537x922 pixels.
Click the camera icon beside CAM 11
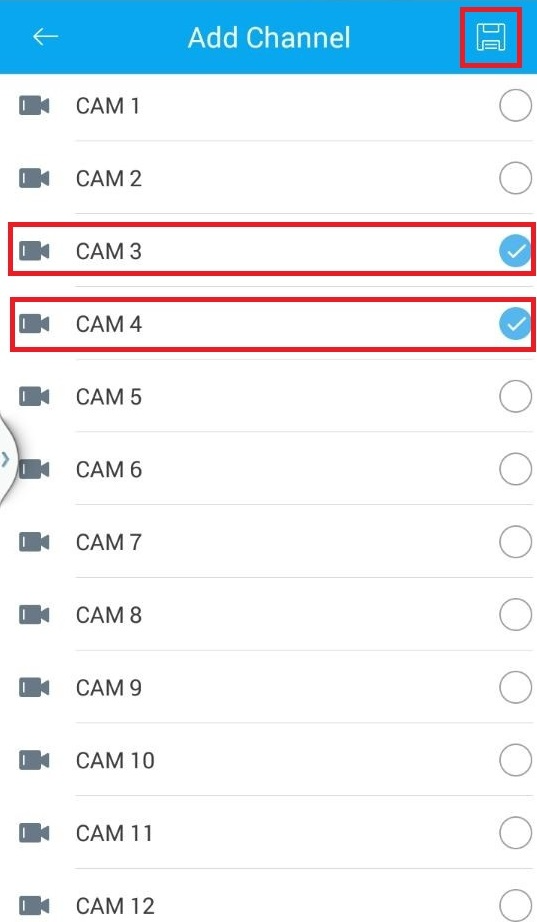tap(34, 833)
